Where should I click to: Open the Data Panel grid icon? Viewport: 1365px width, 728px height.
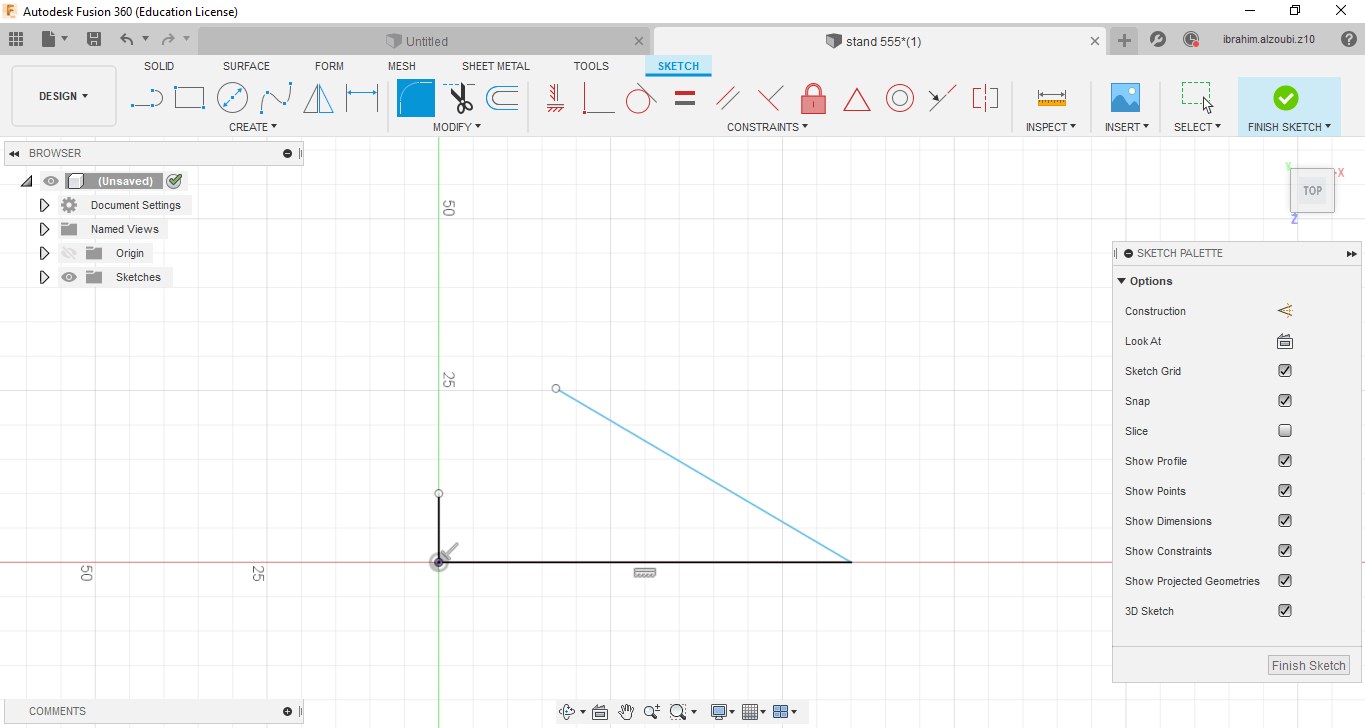[15, 39]
